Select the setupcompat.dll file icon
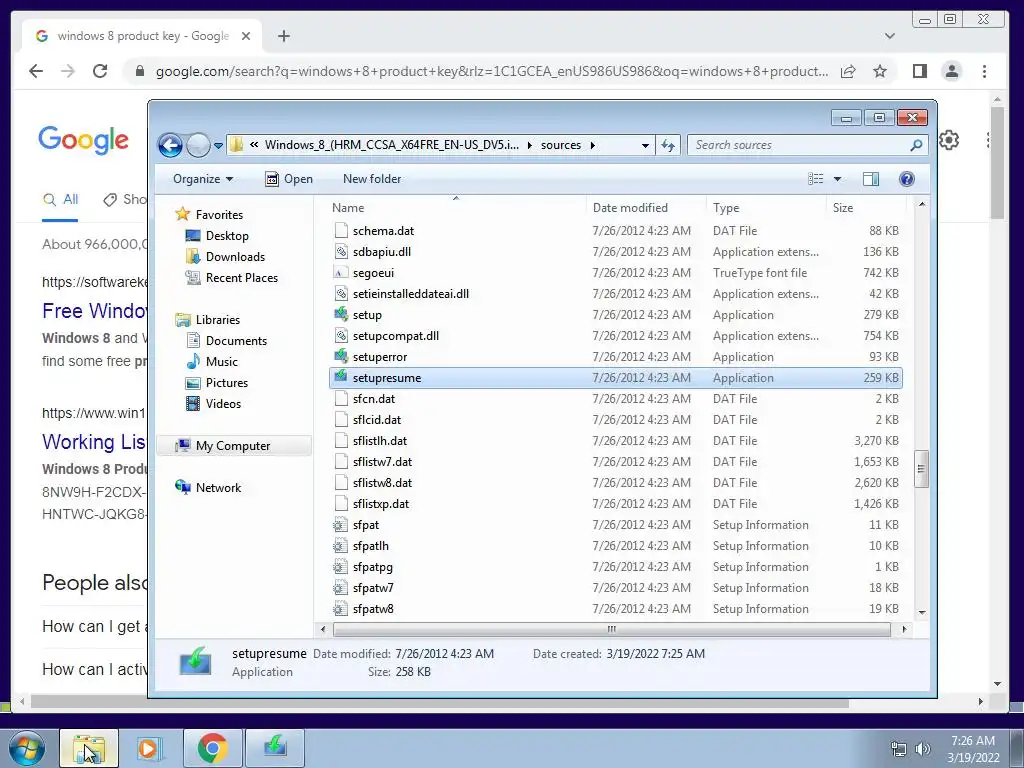Image resolution: width=1024 pixels, height=768 pixels. (x=341, y=336)
